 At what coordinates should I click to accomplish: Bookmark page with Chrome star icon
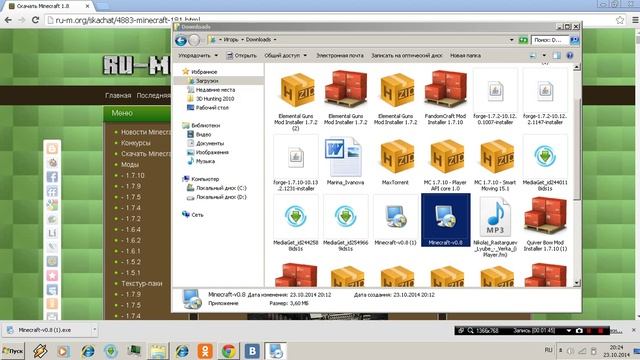click(620, 20)
